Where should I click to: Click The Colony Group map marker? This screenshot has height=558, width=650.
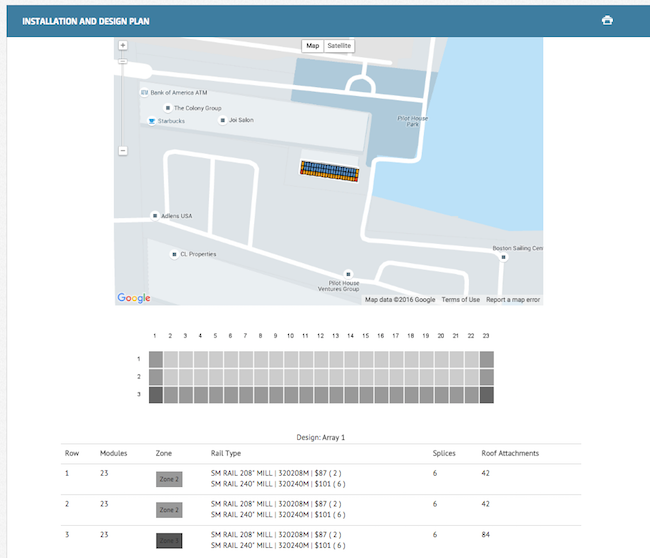[167, 107]
